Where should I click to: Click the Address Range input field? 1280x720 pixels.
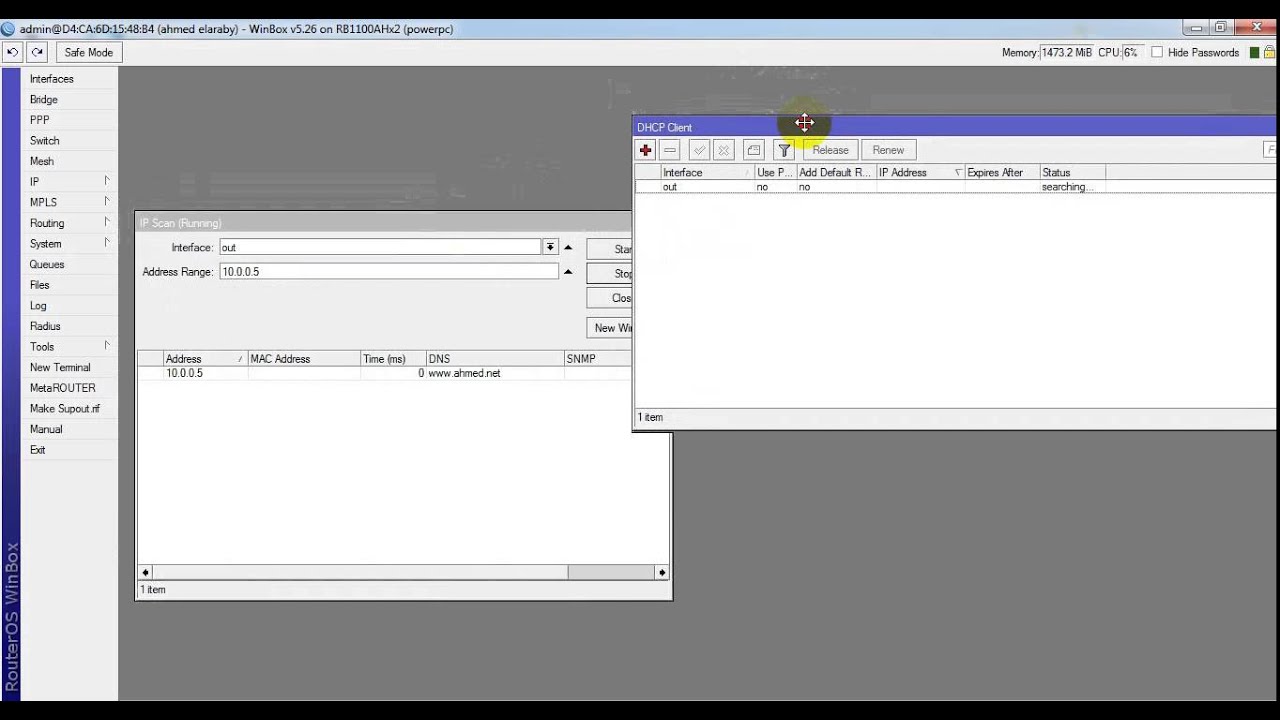389,271
